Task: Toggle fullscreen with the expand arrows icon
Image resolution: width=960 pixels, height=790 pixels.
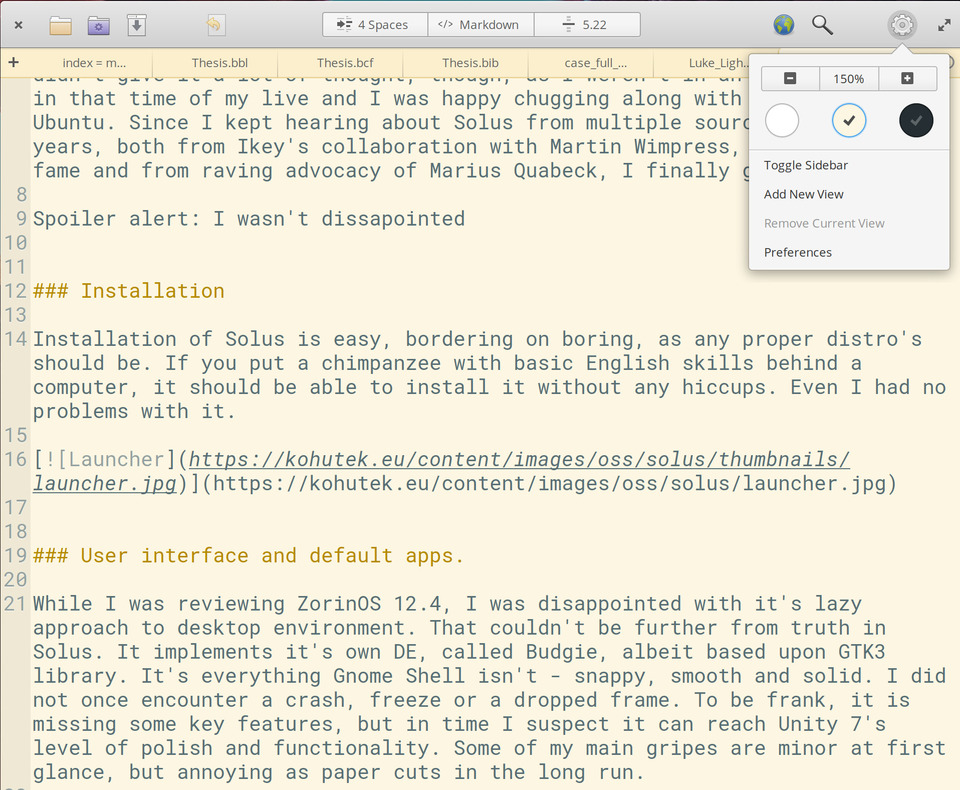Action: click(x=943, y=25)
